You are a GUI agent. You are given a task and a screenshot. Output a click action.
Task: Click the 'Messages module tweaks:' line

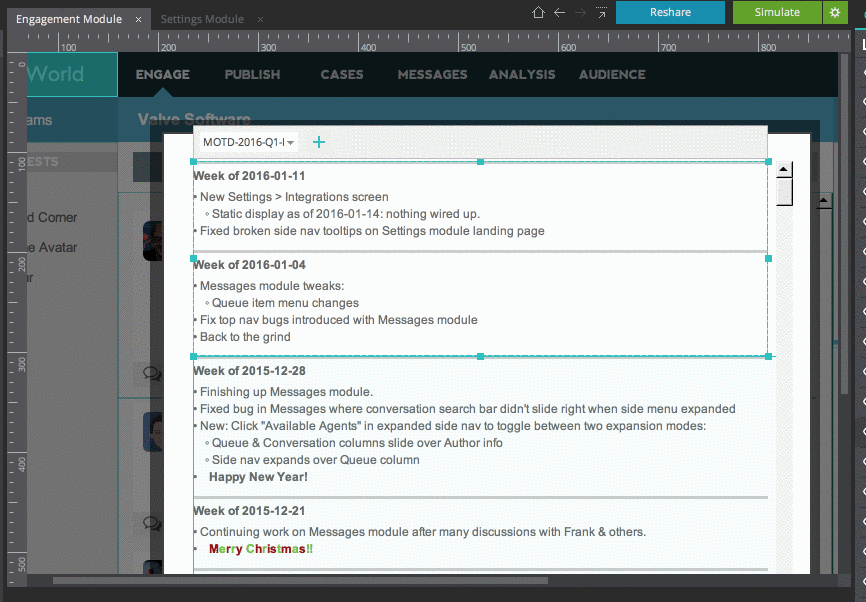tap(272, 286)
